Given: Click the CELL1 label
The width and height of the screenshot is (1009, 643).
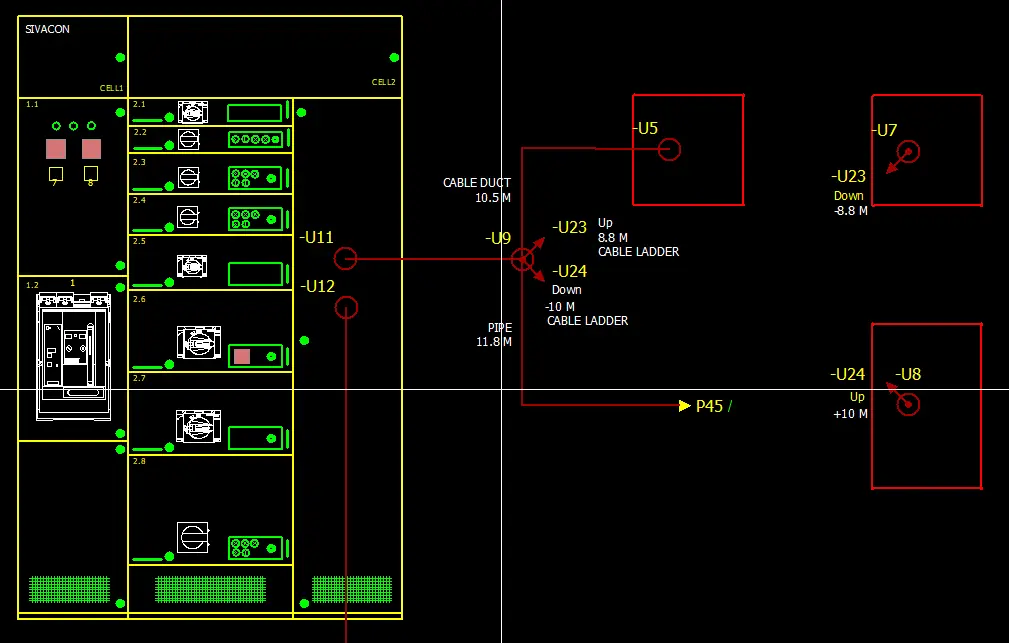Looking at the screenshot, I should [111, 88].
